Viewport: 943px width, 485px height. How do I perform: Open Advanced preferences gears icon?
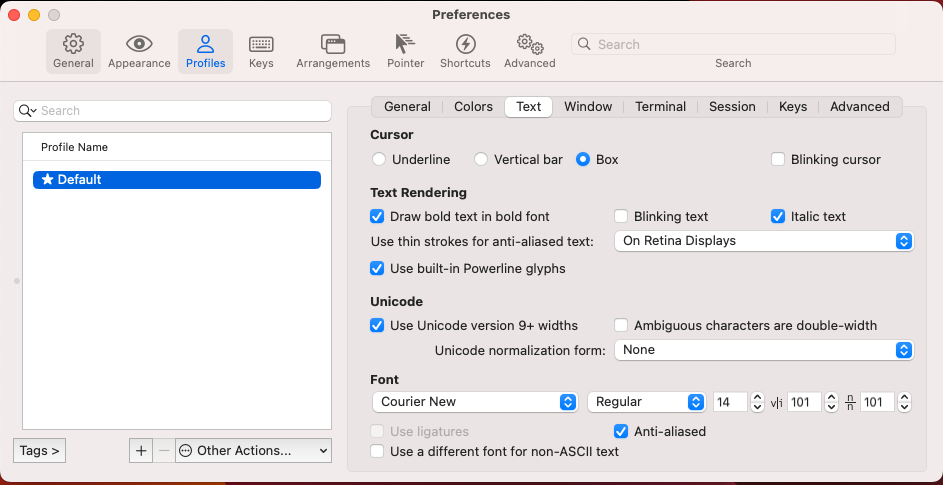pyautogui.click(x=530, y=44)
